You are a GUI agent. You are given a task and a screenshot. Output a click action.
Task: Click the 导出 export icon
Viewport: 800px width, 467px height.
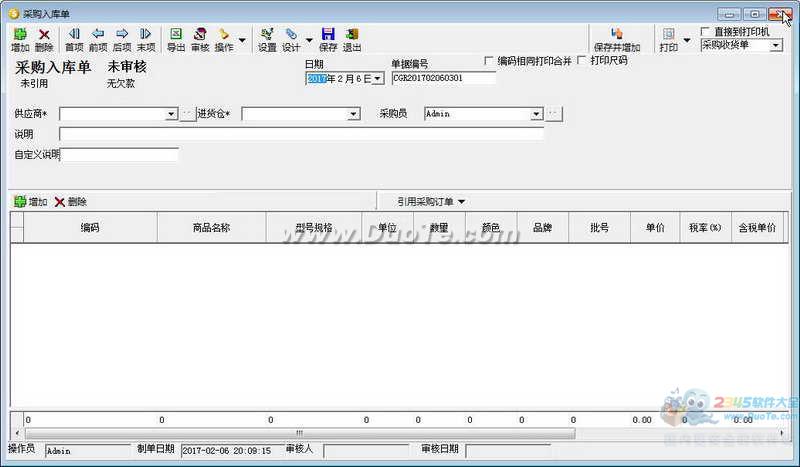click(x=176, y=40)
